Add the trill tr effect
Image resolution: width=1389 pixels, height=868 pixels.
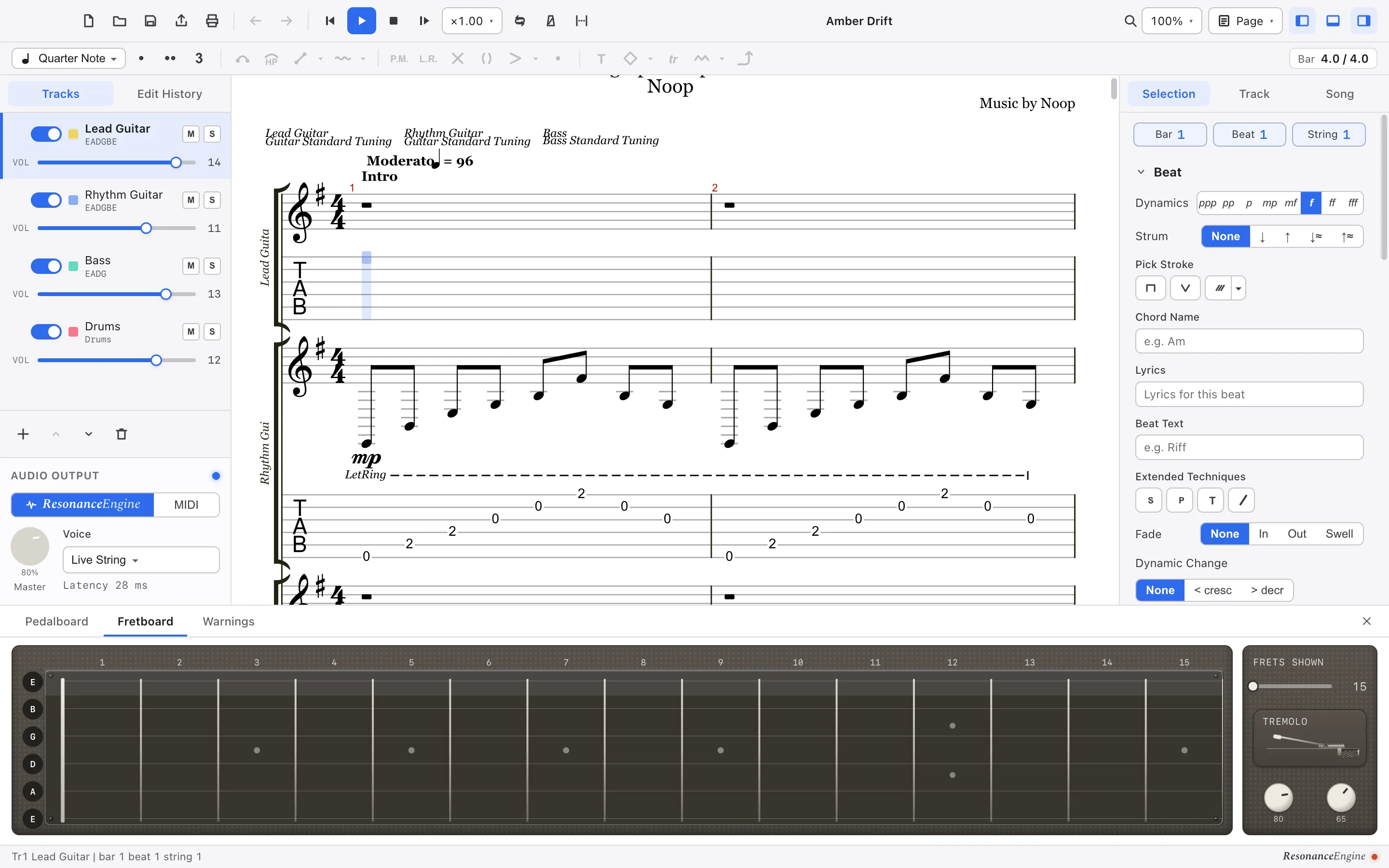point(673,58)
